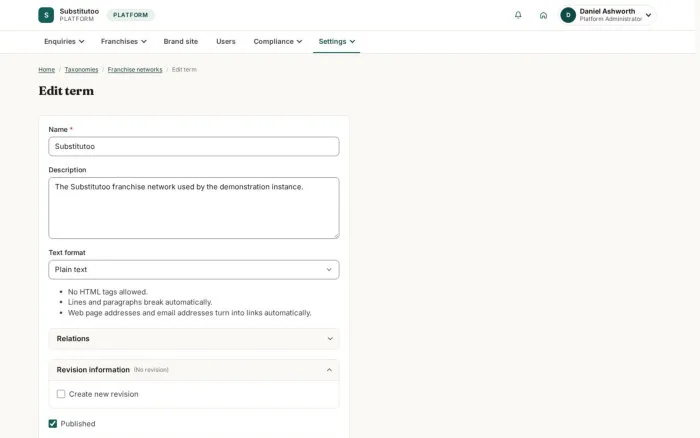Expand the Relations section

point(194,339)
